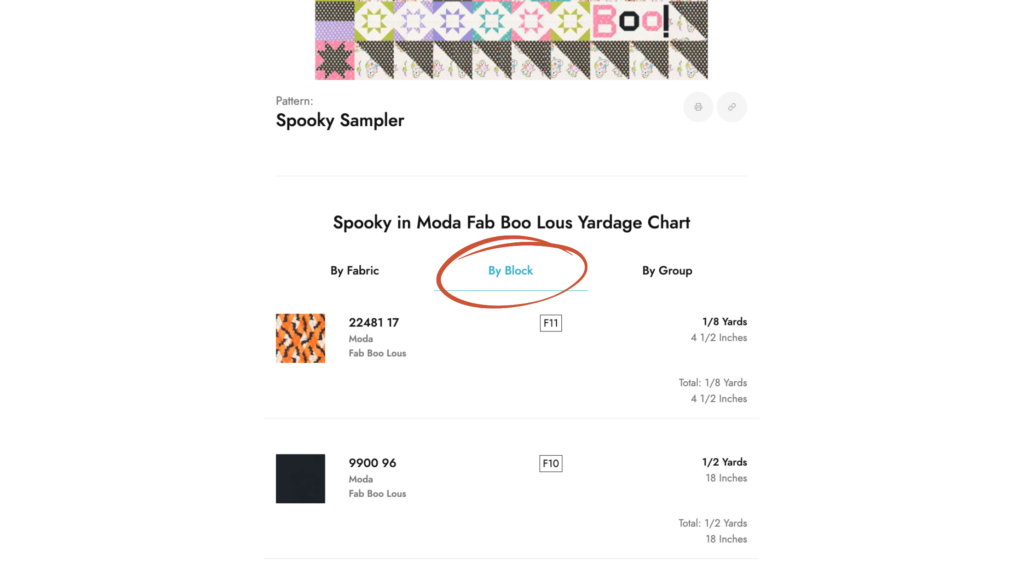Click the print icon button
The image size is (1024, 576).
(x=698, y=107)
